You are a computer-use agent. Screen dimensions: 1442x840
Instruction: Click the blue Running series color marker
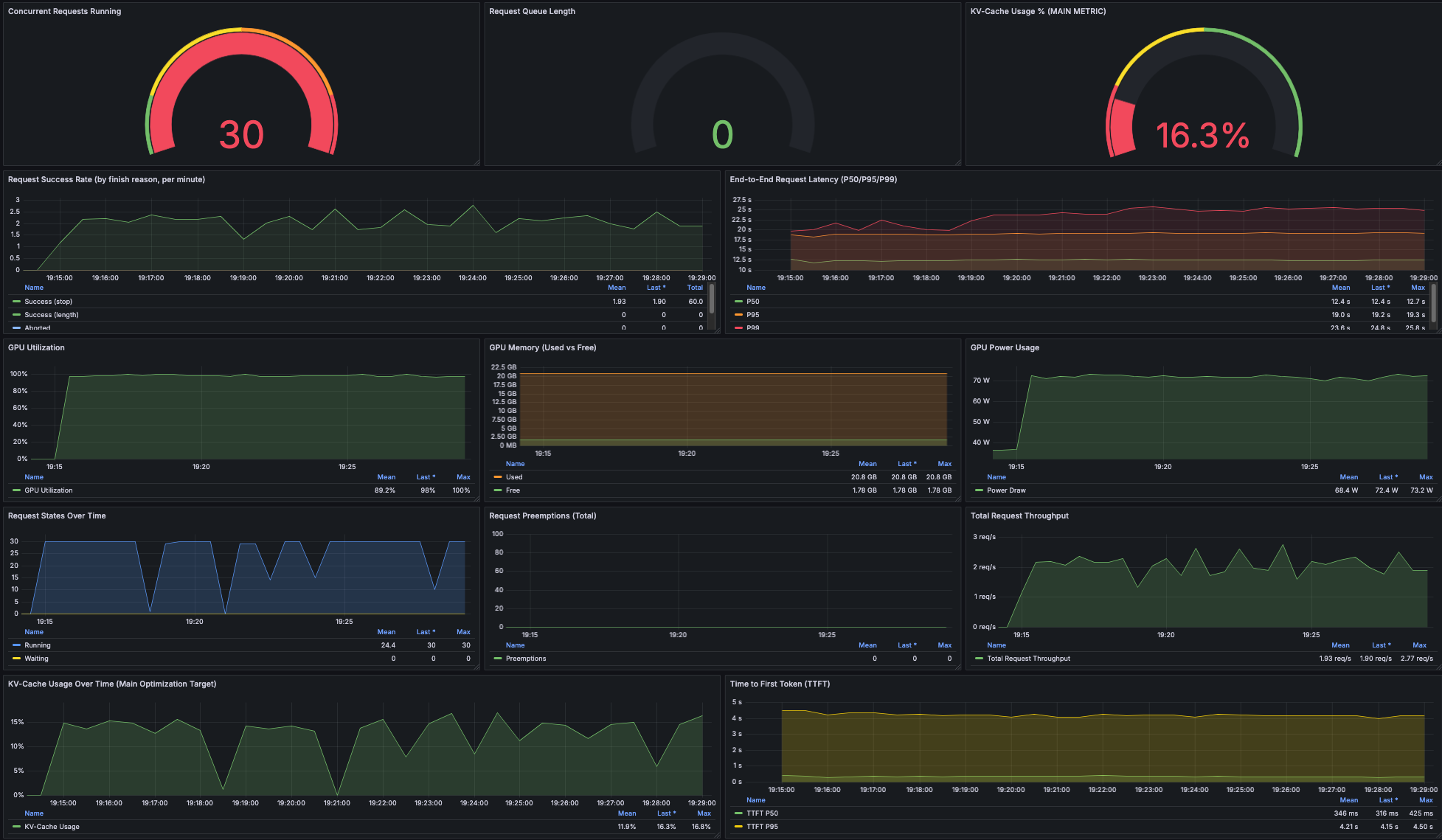pyautogui.click(x=16, y=645)
